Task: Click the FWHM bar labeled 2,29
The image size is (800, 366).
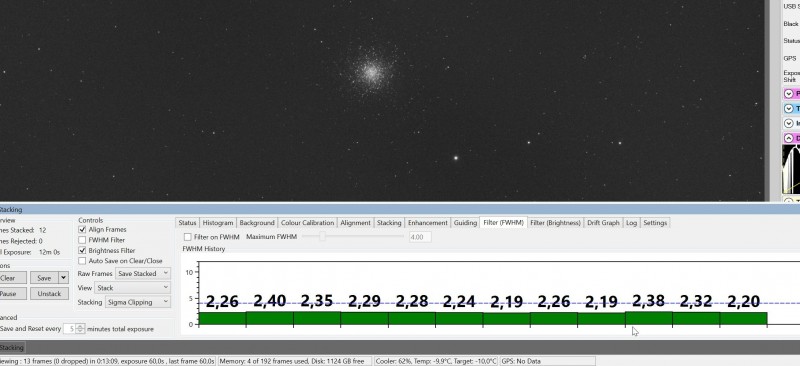Action: click(364, 319)
